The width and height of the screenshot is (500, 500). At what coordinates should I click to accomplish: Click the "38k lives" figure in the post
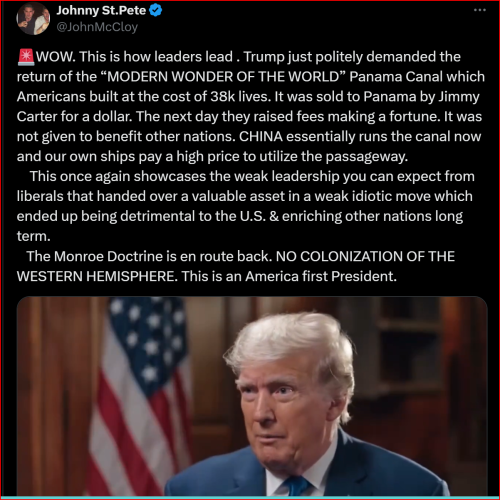tap(239, 97)
